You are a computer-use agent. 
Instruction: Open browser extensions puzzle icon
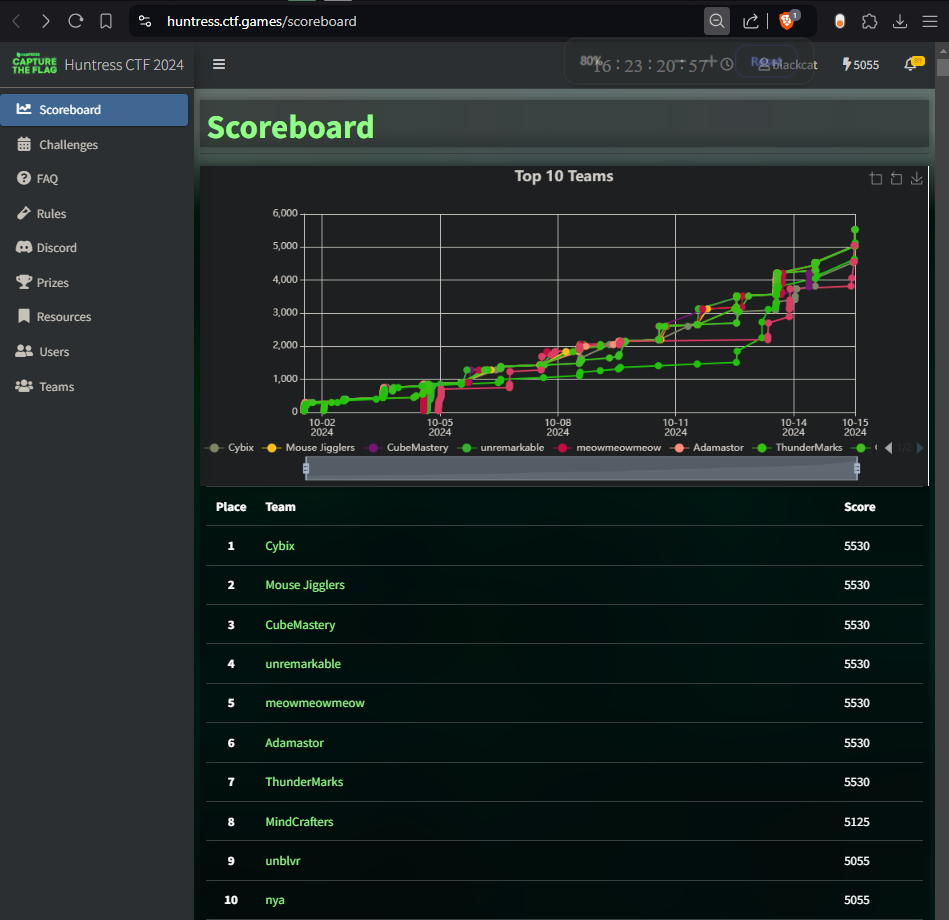(870, 22)
